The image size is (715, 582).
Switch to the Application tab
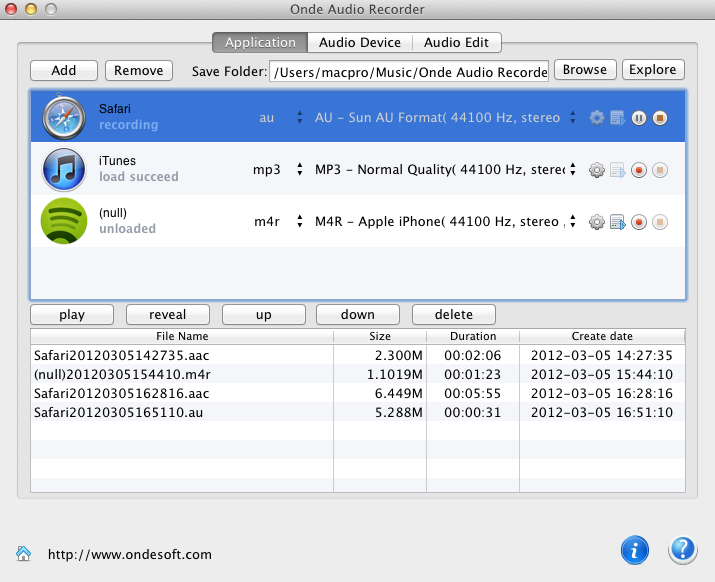click(260, 42)
